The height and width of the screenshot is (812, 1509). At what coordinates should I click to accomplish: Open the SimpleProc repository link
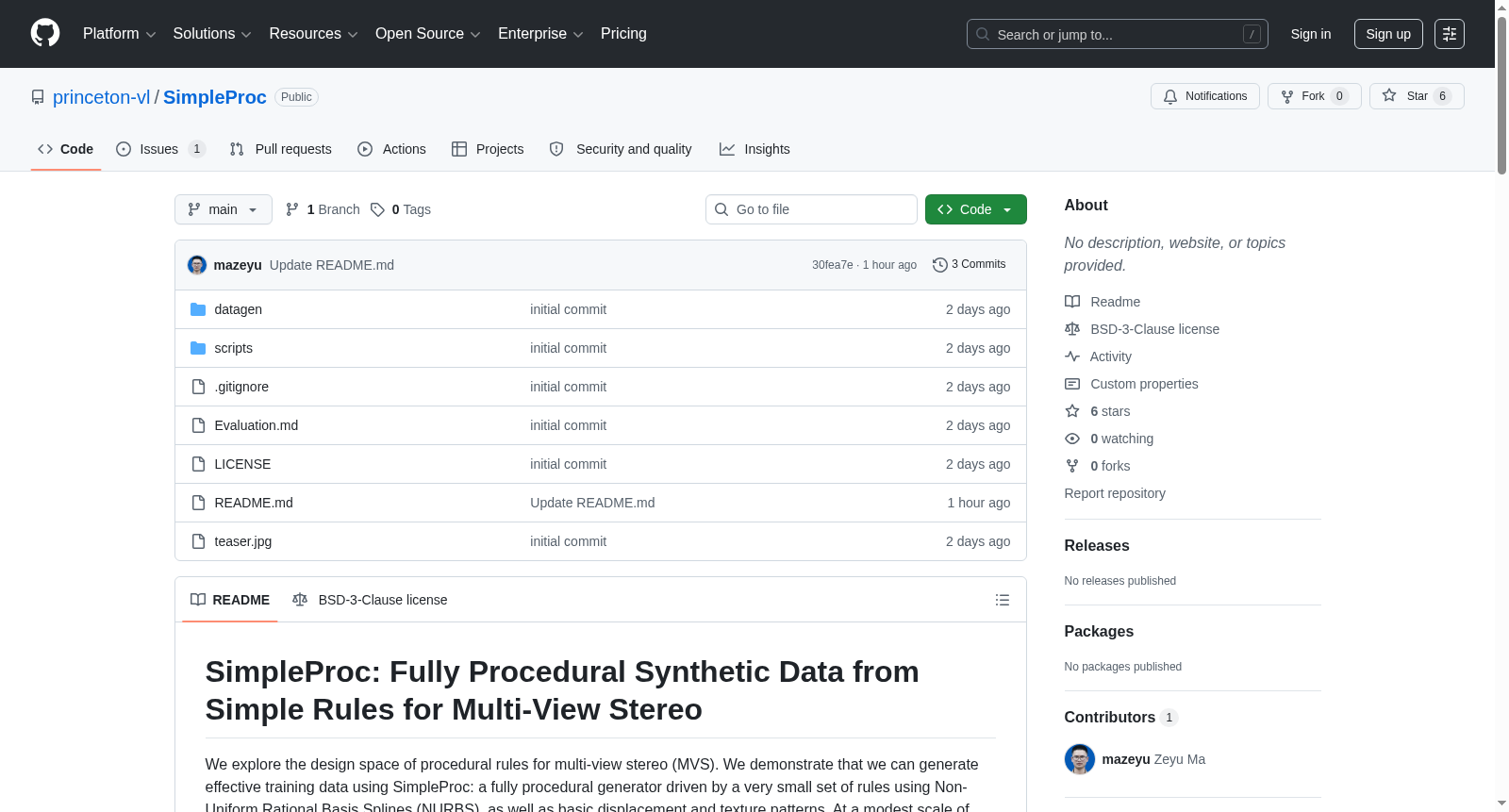click(215, 97)
